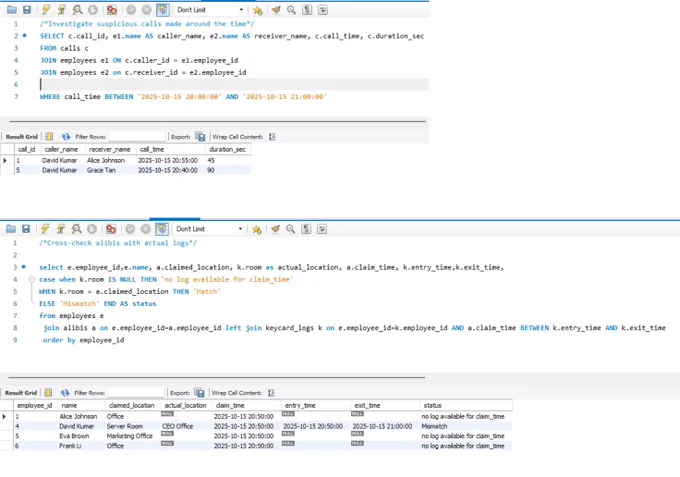Collapse the case statement fold marker
Viewport: 680px width, 477px height.
(32, 279)
